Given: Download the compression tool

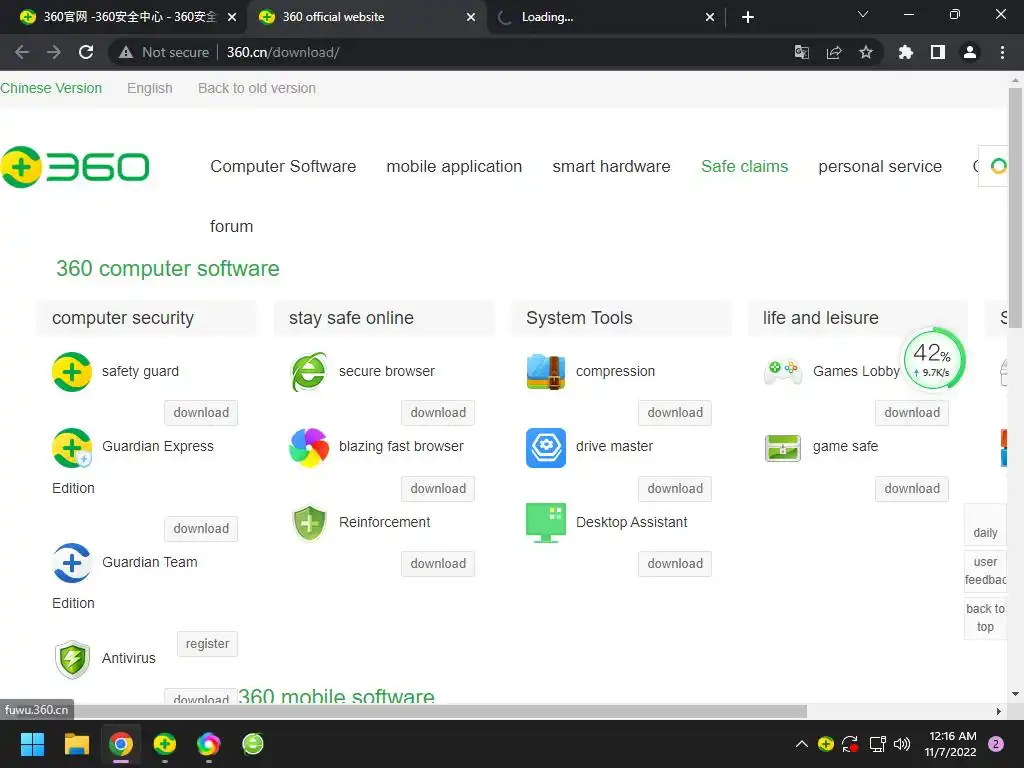Looking at the screenshot, I should pyautogui.click(x=675, y=413).
